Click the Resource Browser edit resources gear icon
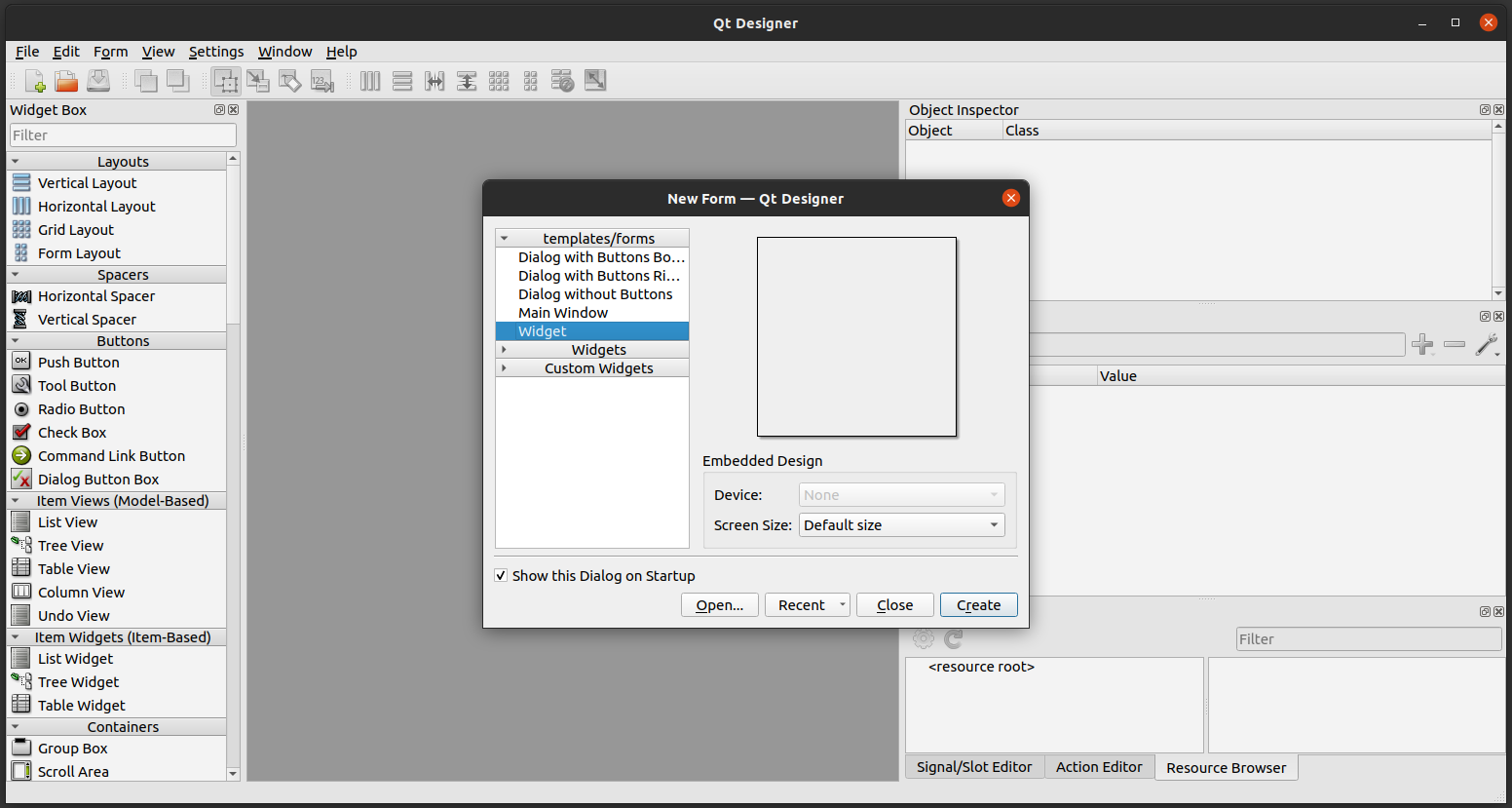The image size is (1512, 808). tap(924, 638)
